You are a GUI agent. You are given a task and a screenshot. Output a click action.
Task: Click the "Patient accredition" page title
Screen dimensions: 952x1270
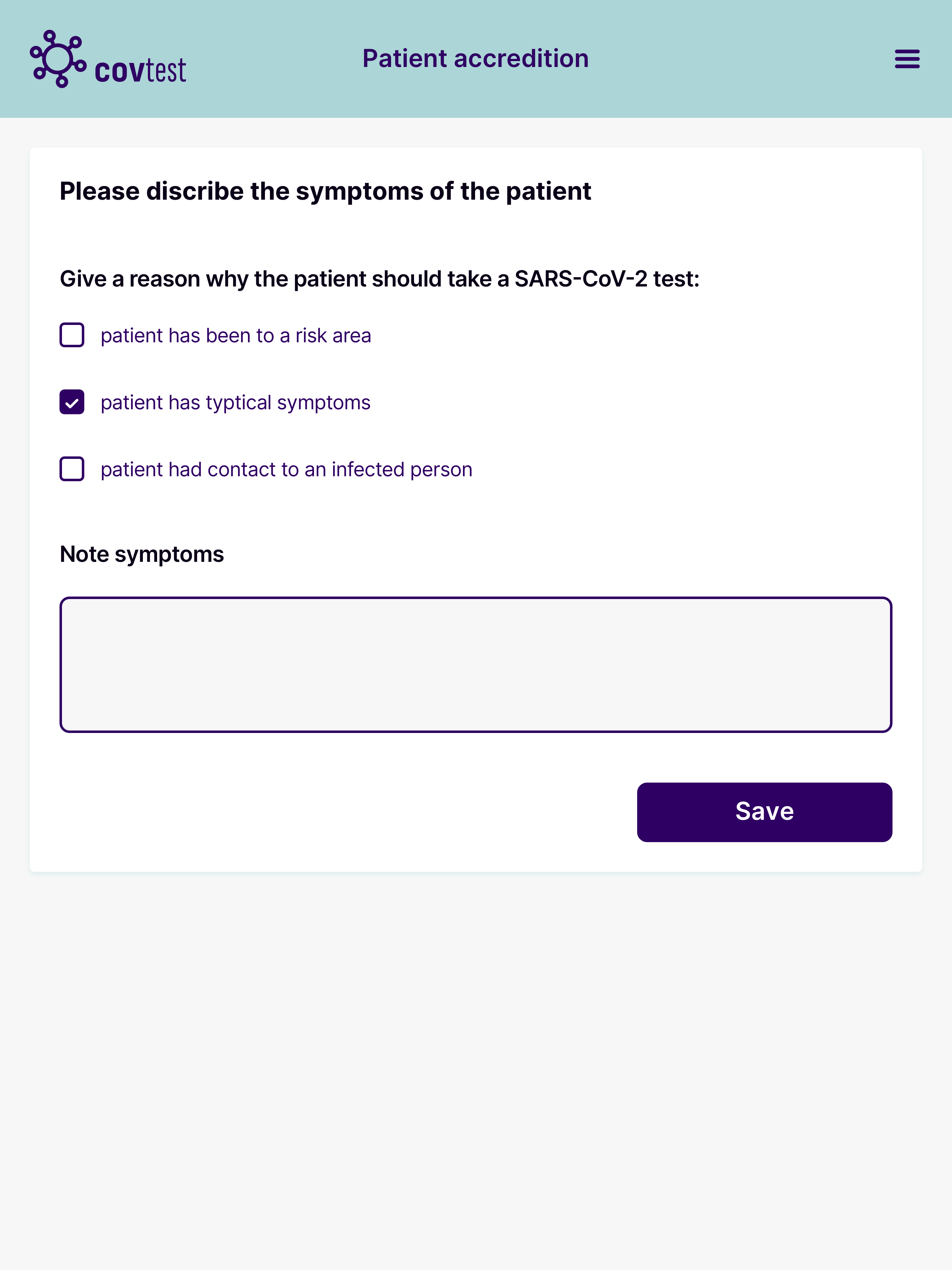tap(476, 59)
